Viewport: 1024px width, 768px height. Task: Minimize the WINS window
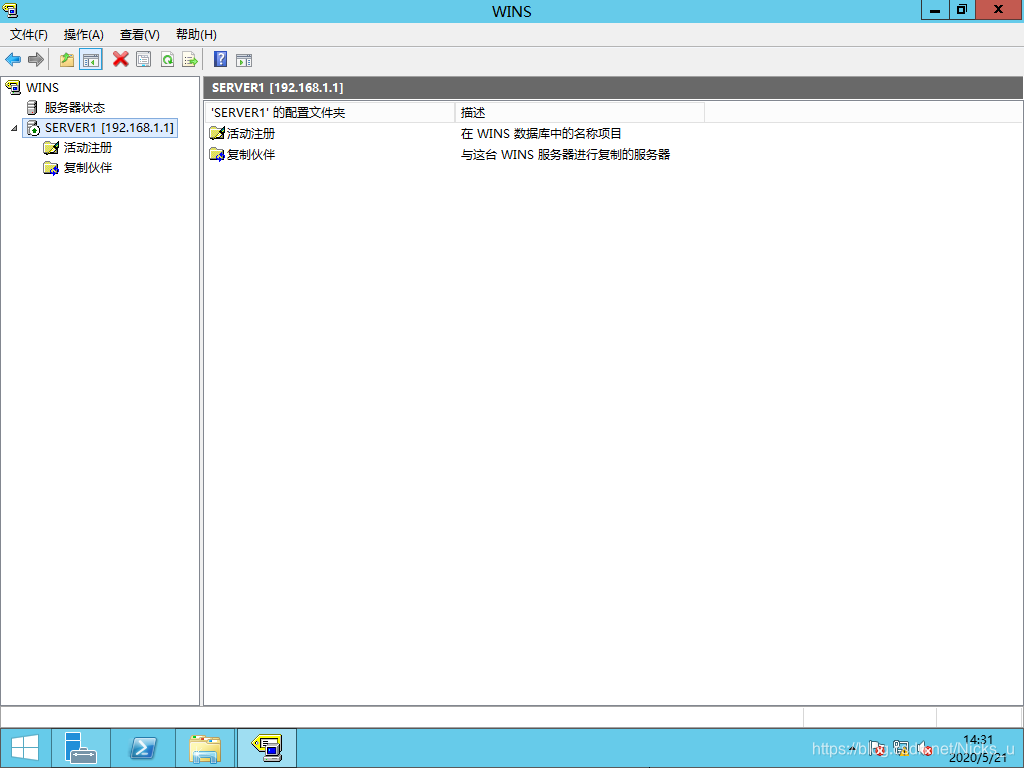(935, 10)
